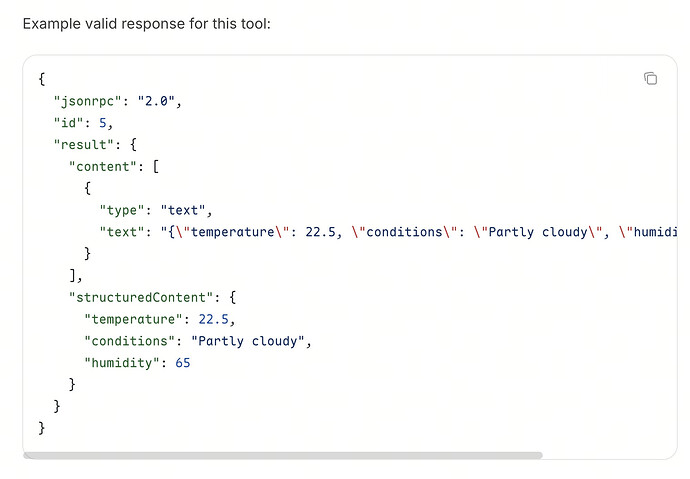Click the id value 5
The image size is (690, 479).
[103, 123]
